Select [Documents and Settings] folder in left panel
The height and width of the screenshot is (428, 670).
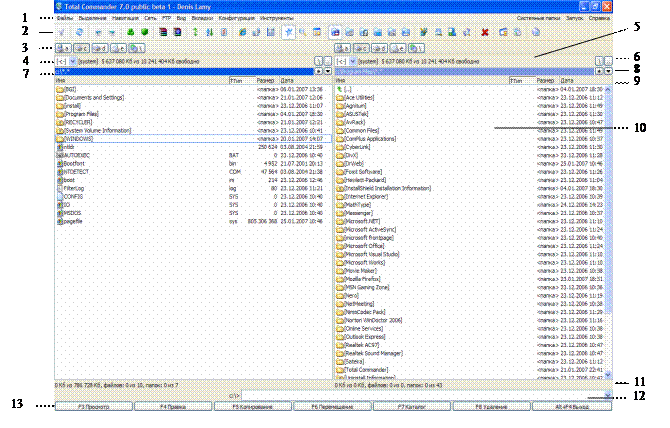tap(194, 97)
